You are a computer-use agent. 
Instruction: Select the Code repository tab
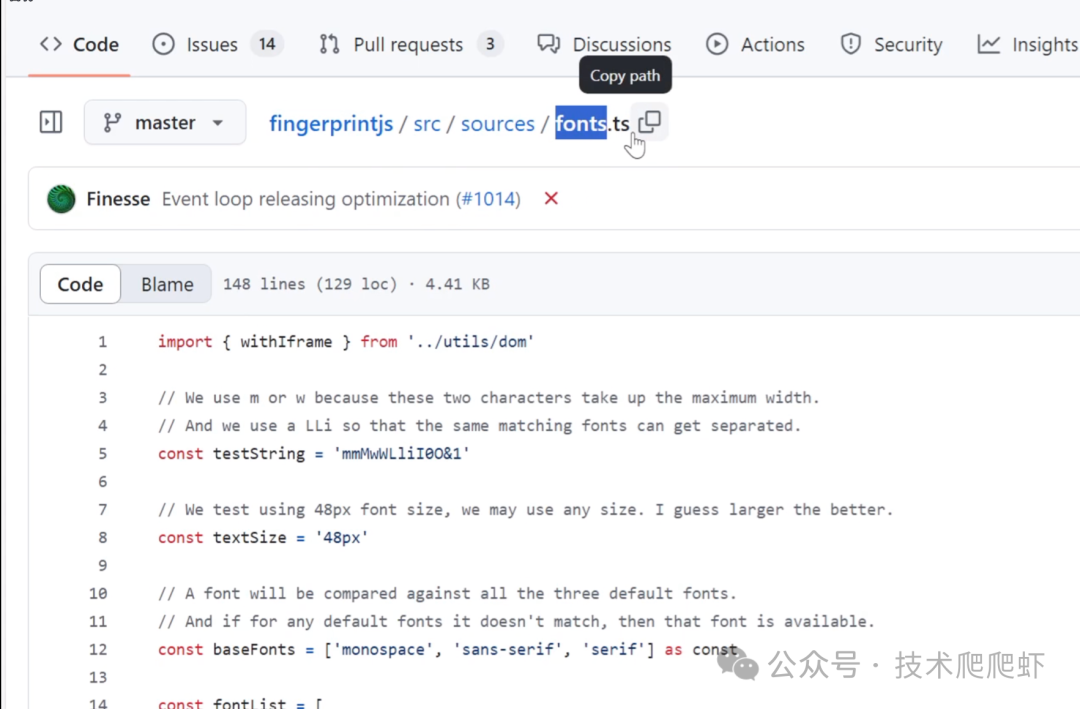click(x=79, y=44)
